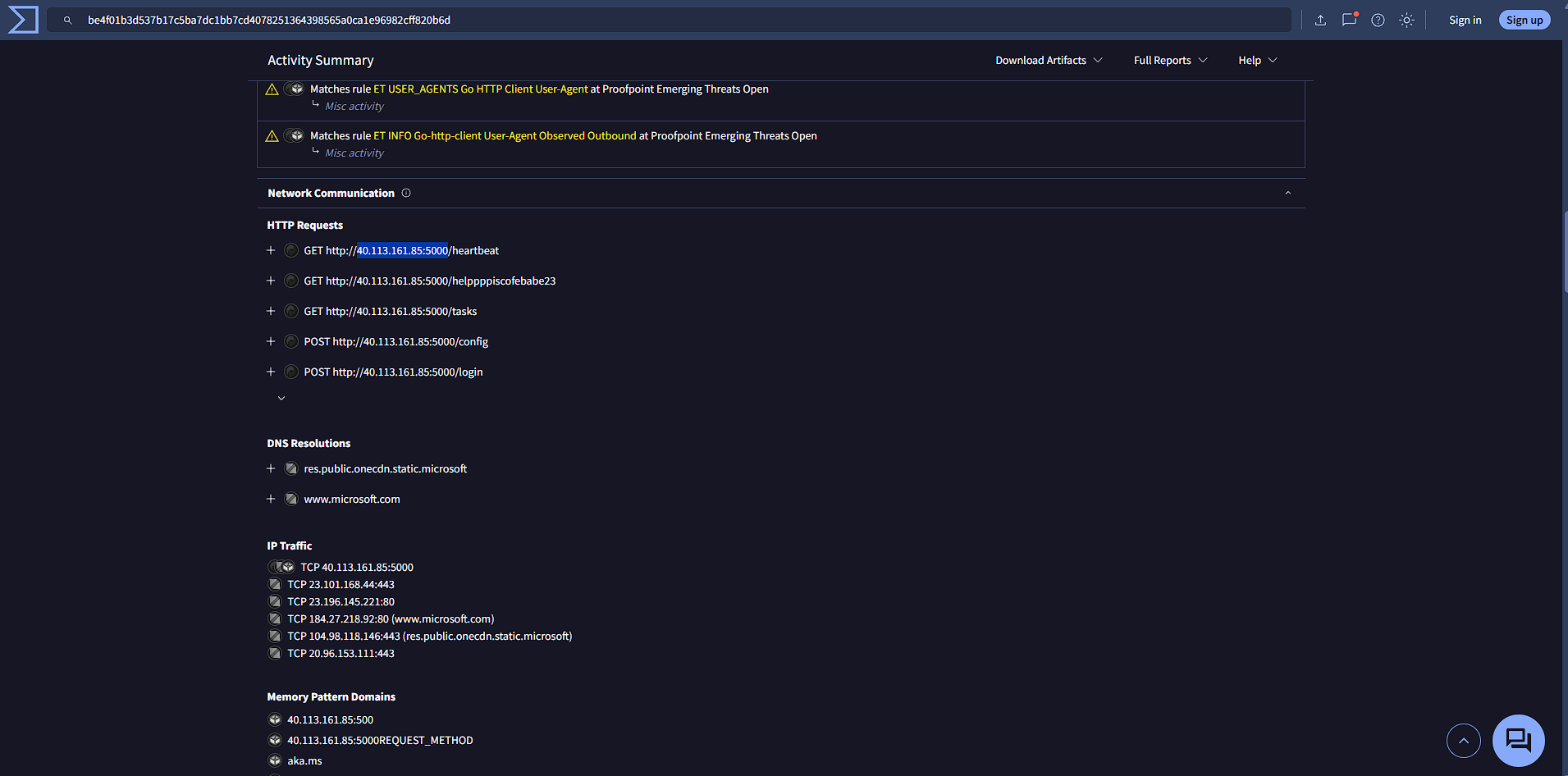Open the notifications chat bubble icon

tap(1349, 20)
